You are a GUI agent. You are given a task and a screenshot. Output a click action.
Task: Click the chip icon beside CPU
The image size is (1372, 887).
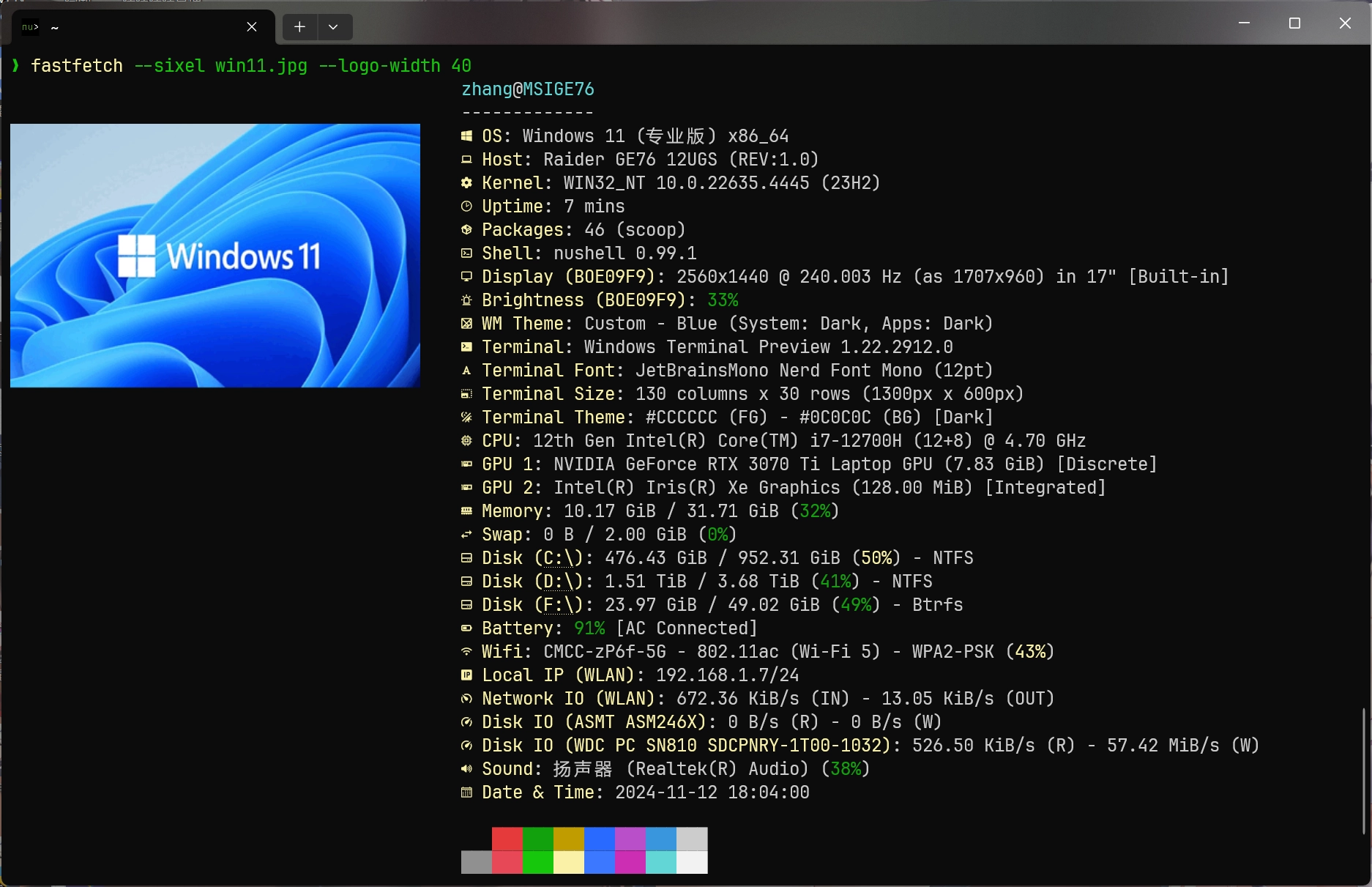466,441
